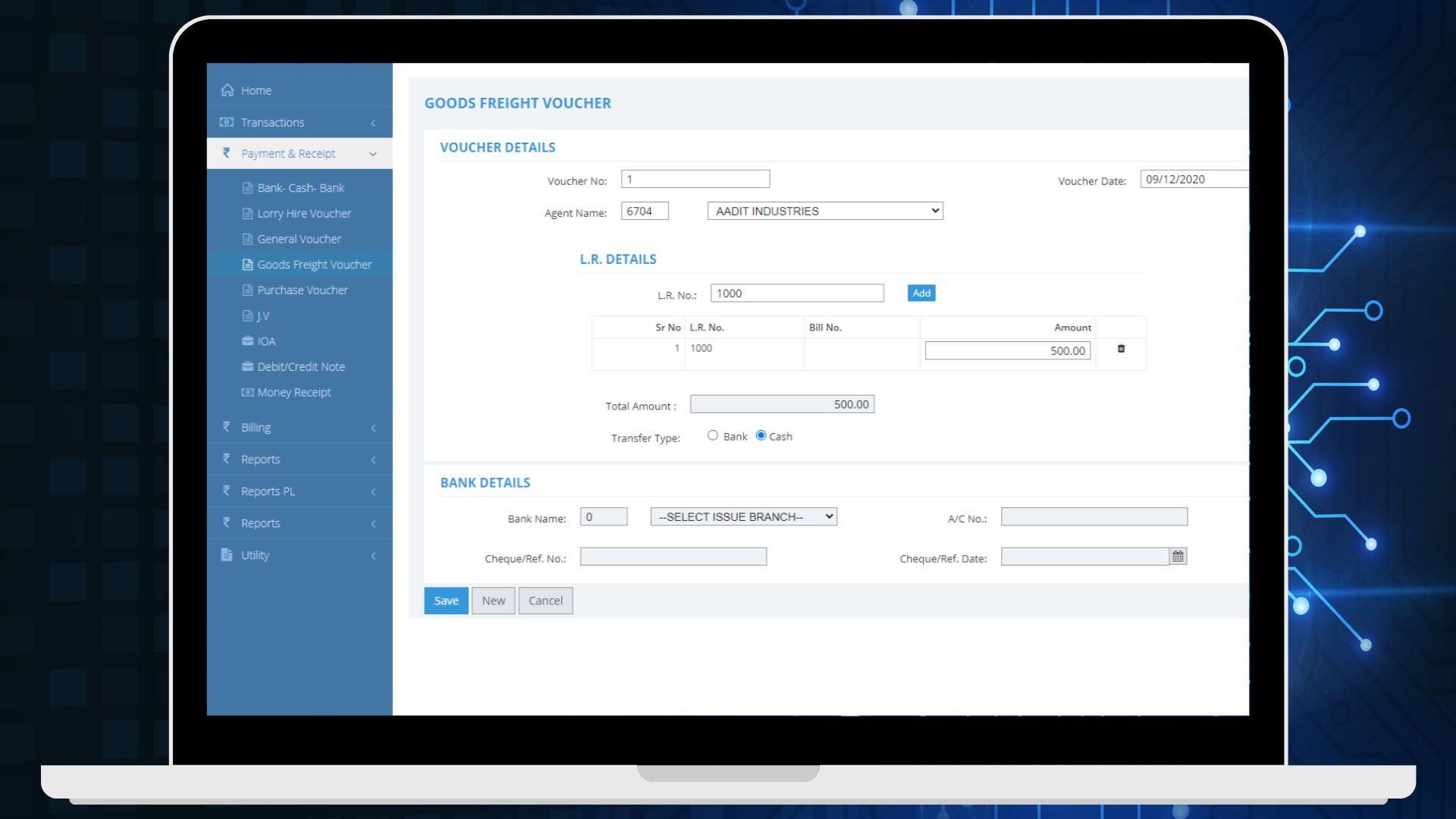Click the Purchase Voucher document icon
This screenshot has width=1456, height=819.
pyautogui.click(x=247, y=290)
